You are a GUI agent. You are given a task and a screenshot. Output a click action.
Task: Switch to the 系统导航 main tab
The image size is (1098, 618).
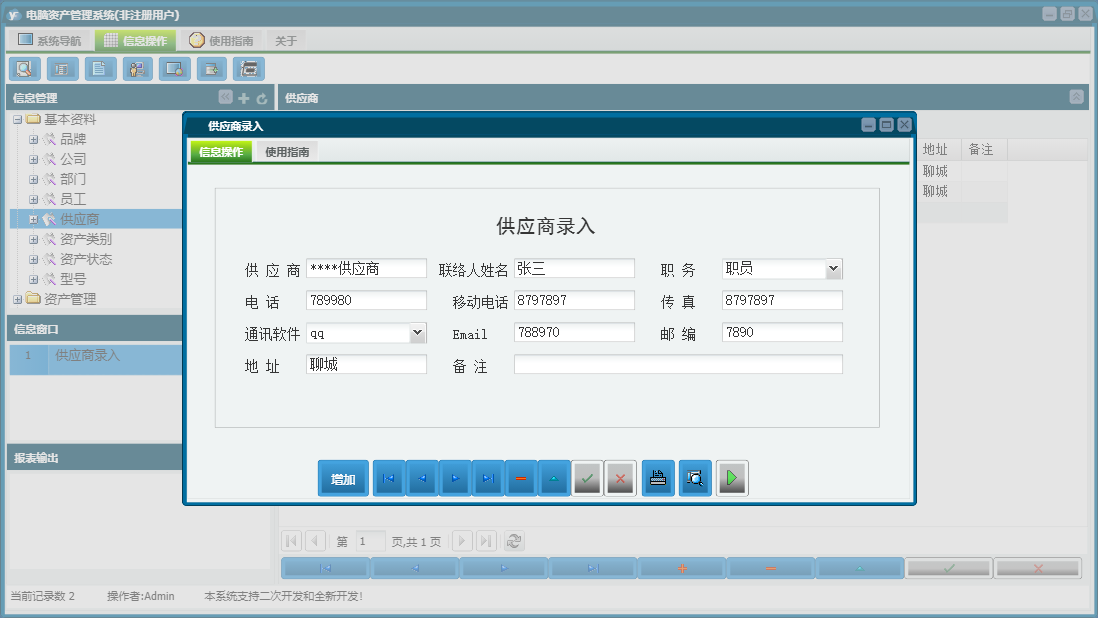50,41
